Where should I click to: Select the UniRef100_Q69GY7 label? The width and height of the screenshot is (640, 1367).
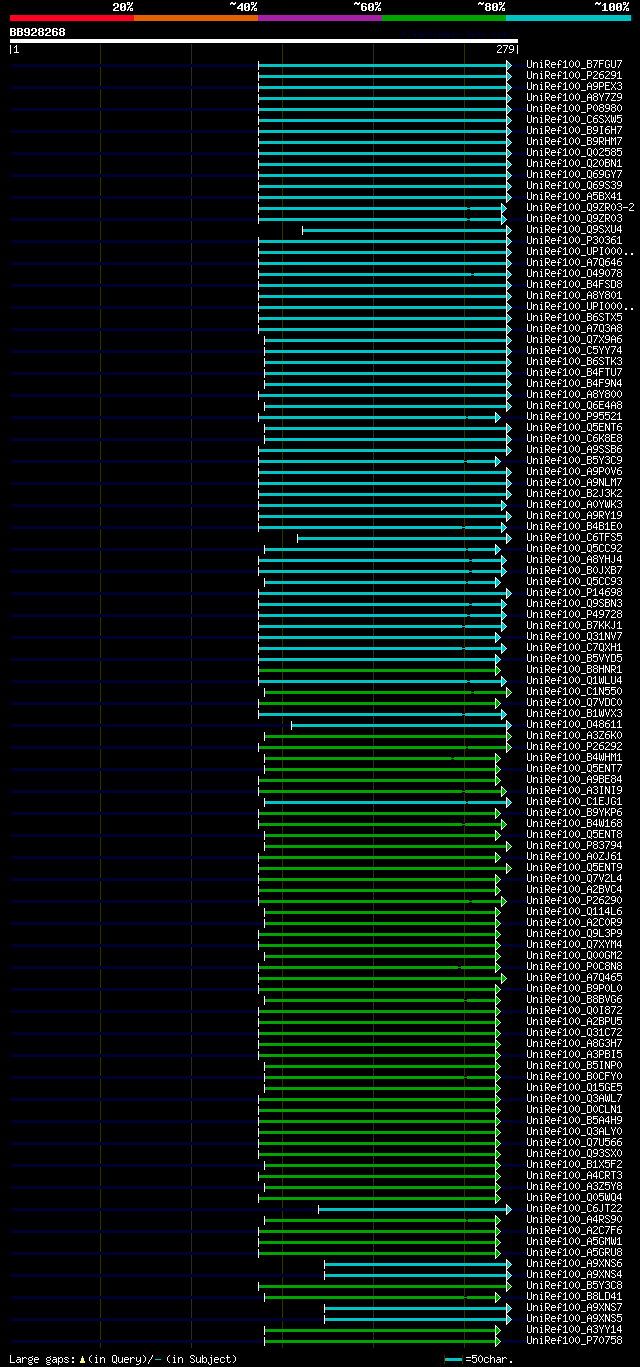point(574,174)
